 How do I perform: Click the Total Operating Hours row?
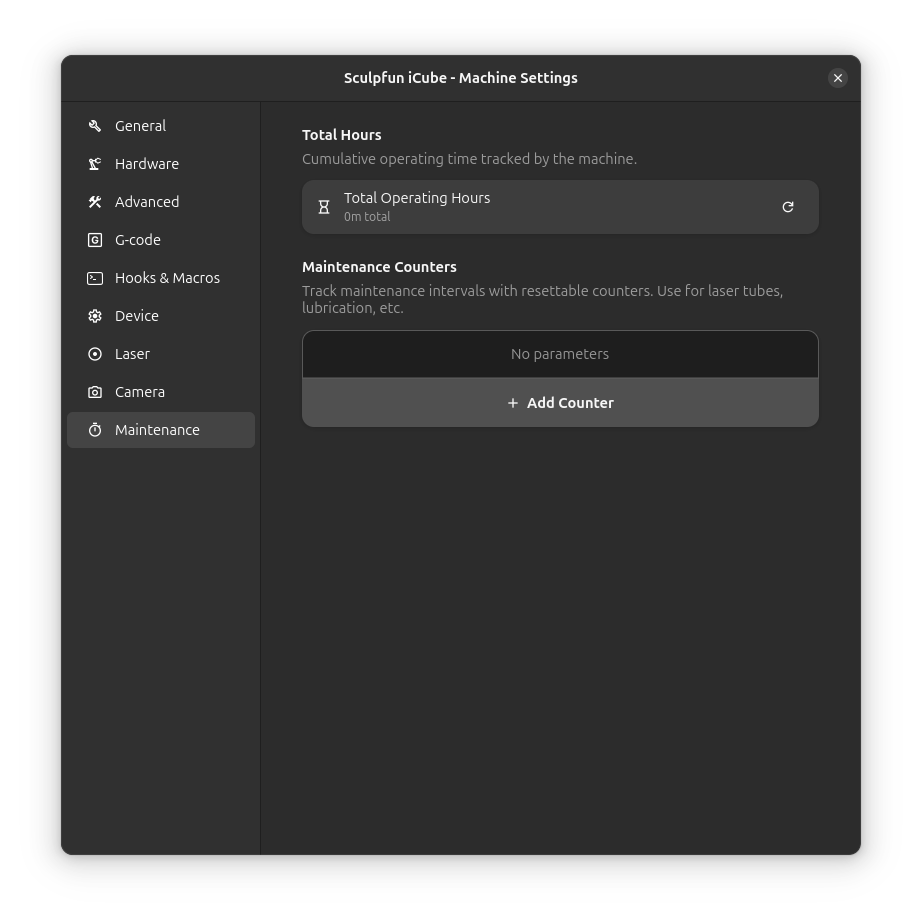point(560,206)
